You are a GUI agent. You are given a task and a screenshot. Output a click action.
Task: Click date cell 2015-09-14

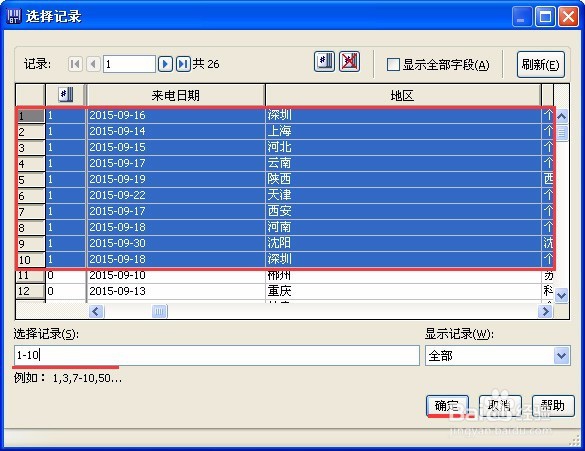pos(176,132)
